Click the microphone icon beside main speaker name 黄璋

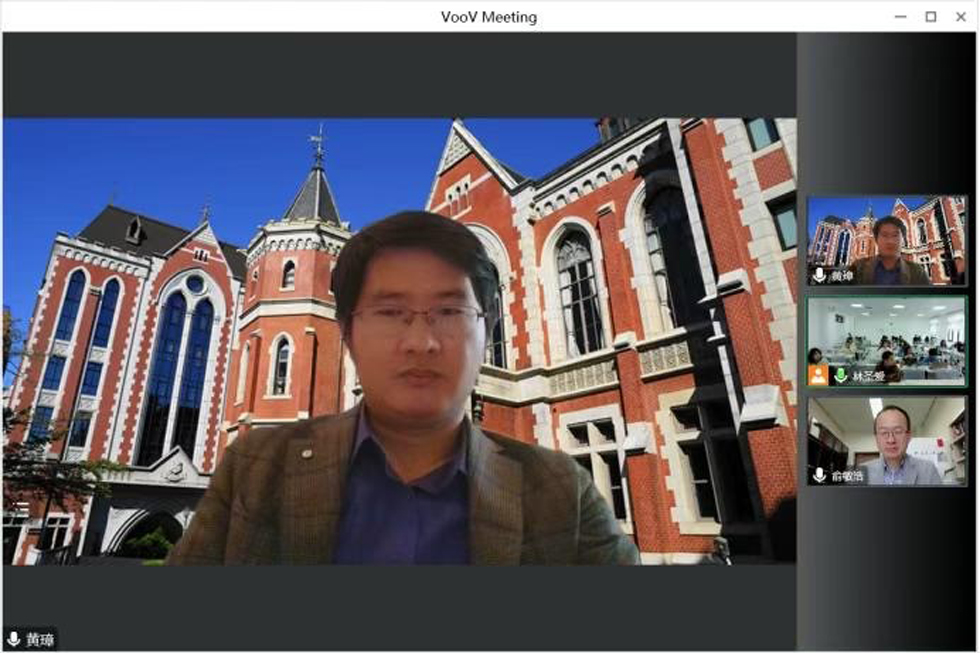tap(14, 639)
